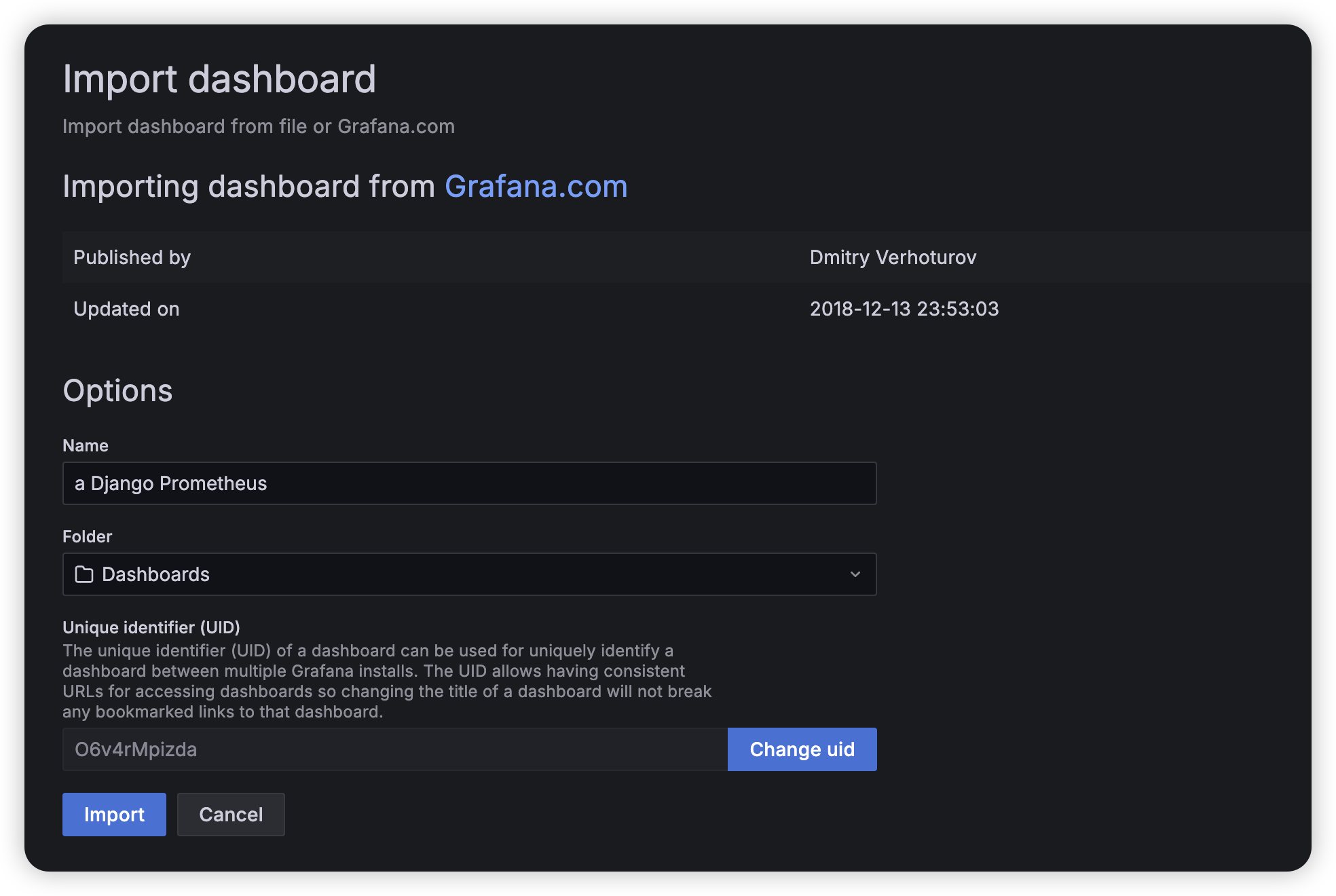Open the Grafana.com link
Image resolution: width=1336 pixels, height=896 pixels.
click(x=536, y=186)
